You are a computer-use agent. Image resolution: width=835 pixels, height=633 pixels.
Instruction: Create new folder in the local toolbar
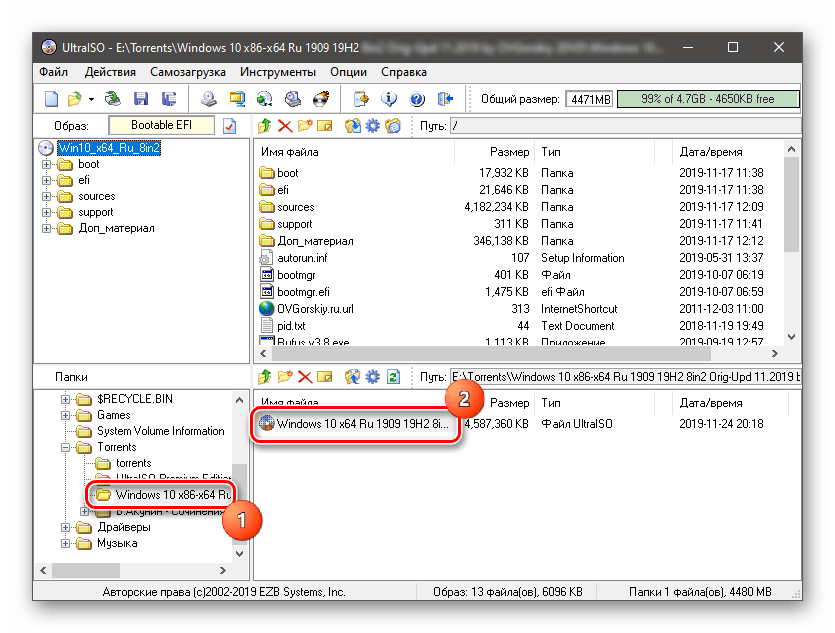coord(285,377)
